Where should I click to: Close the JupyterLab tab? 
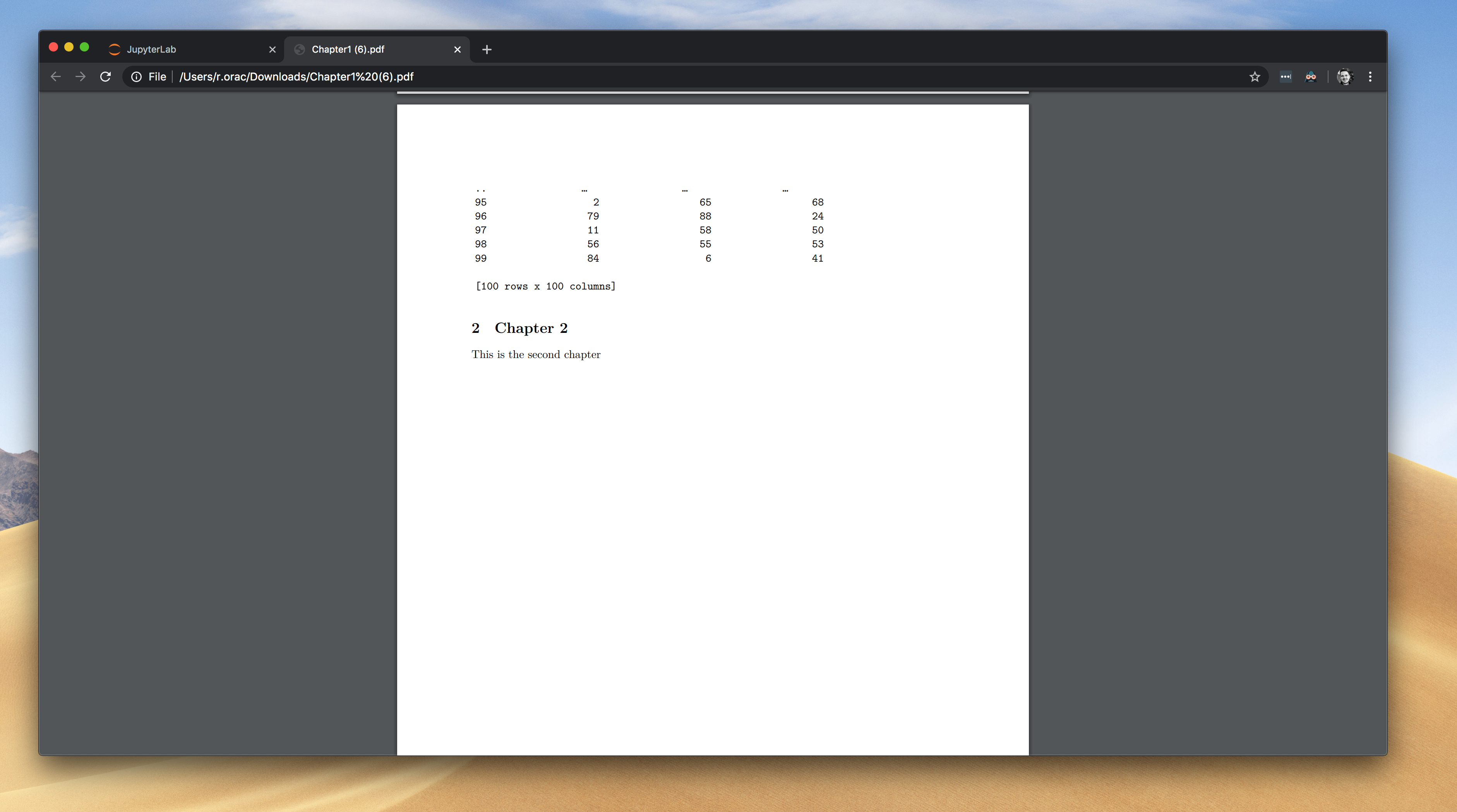pyautogui.click(x=273, y=50)
